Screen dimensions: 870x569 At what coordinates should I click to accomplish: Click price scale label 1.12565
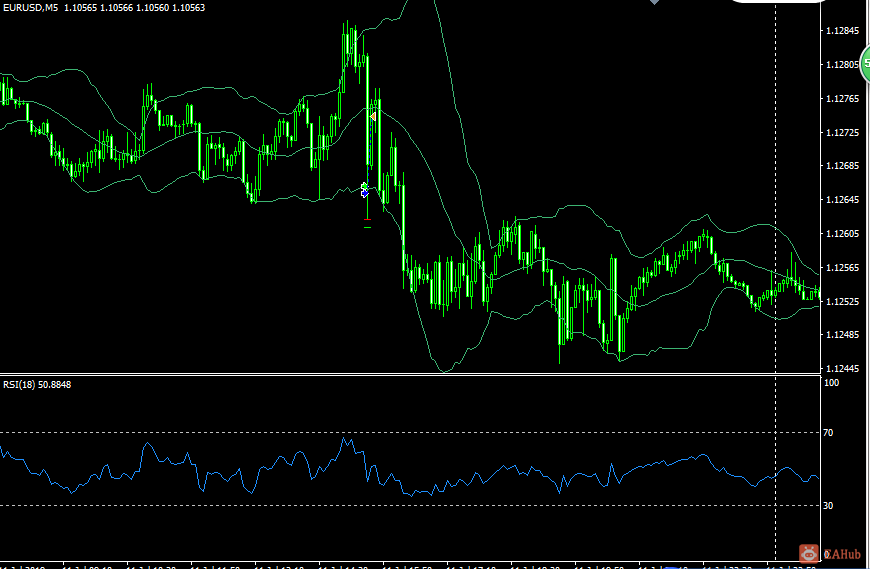[842, 267]
